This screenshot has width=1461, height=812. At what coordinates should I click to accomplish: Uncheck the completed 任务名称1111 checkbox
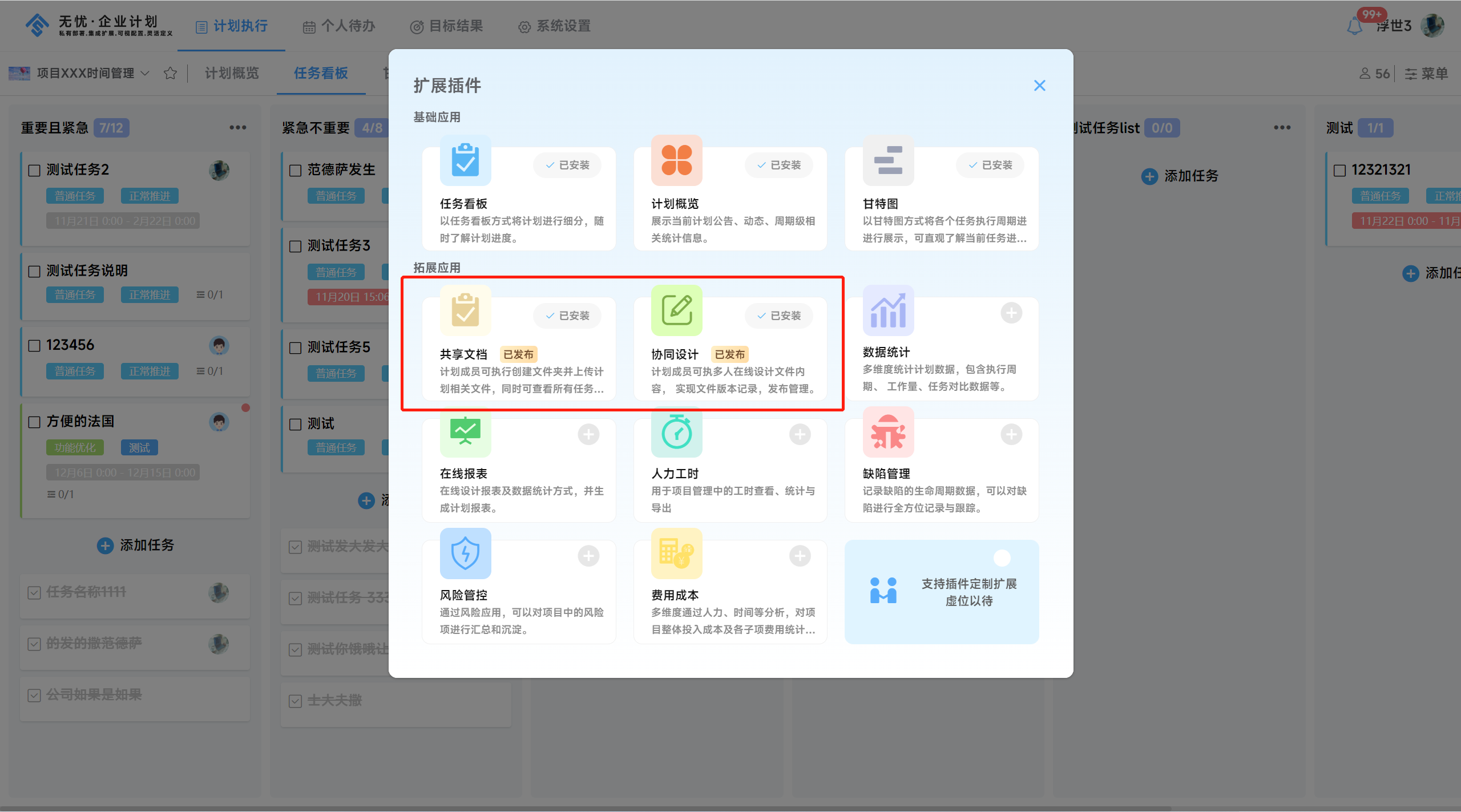[x=34, y=592]
